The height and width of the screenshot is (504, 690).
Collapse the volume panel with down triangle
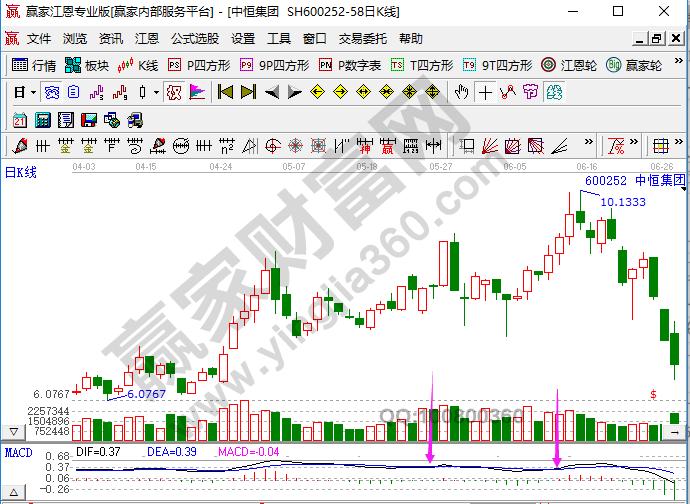click(12, 431)
